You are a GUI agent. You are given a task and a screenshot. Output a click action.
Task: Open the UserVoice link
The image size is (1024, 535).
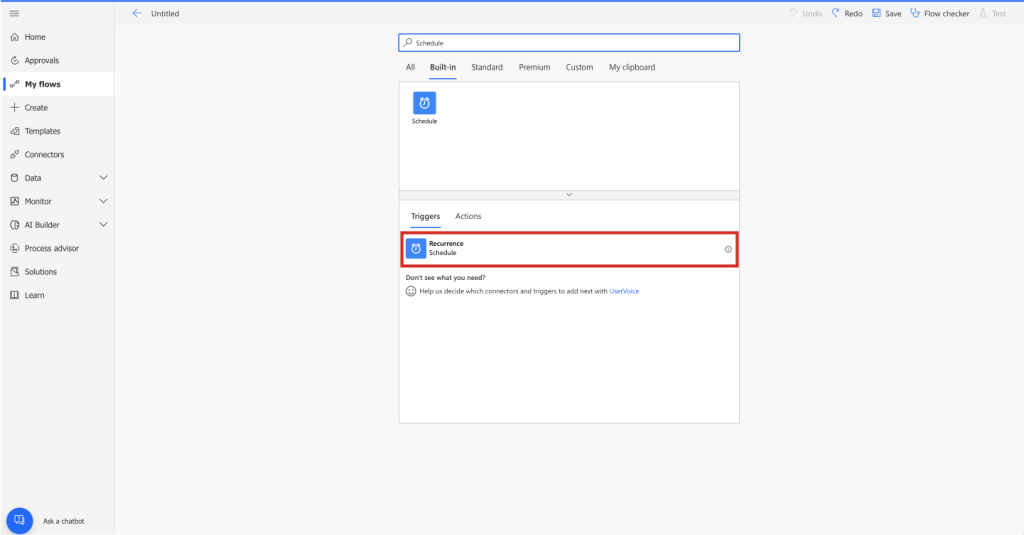point(624,291)
